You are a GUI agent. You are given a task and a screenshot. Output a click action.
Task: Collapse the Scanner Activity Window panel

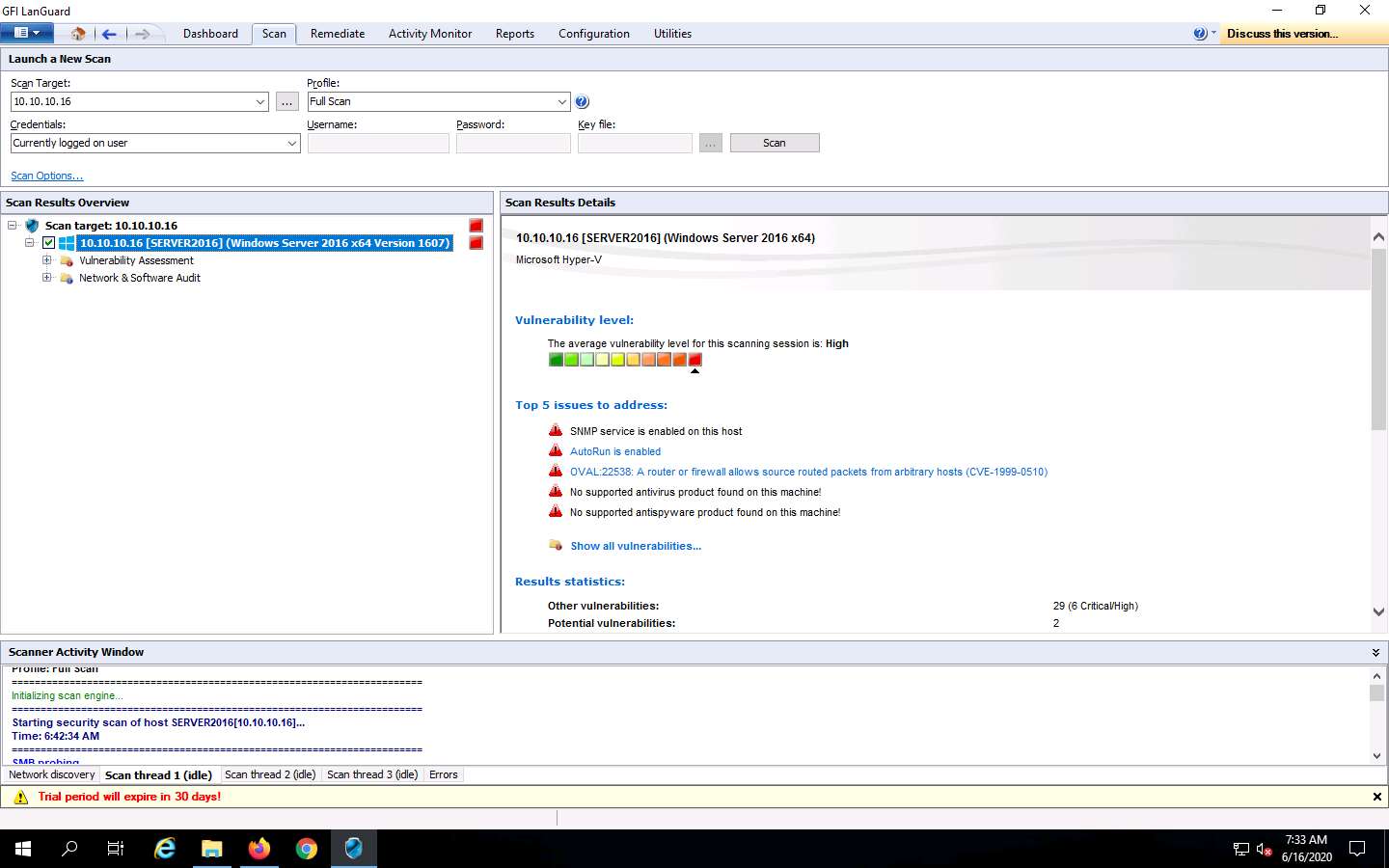tap(1375, 653)
